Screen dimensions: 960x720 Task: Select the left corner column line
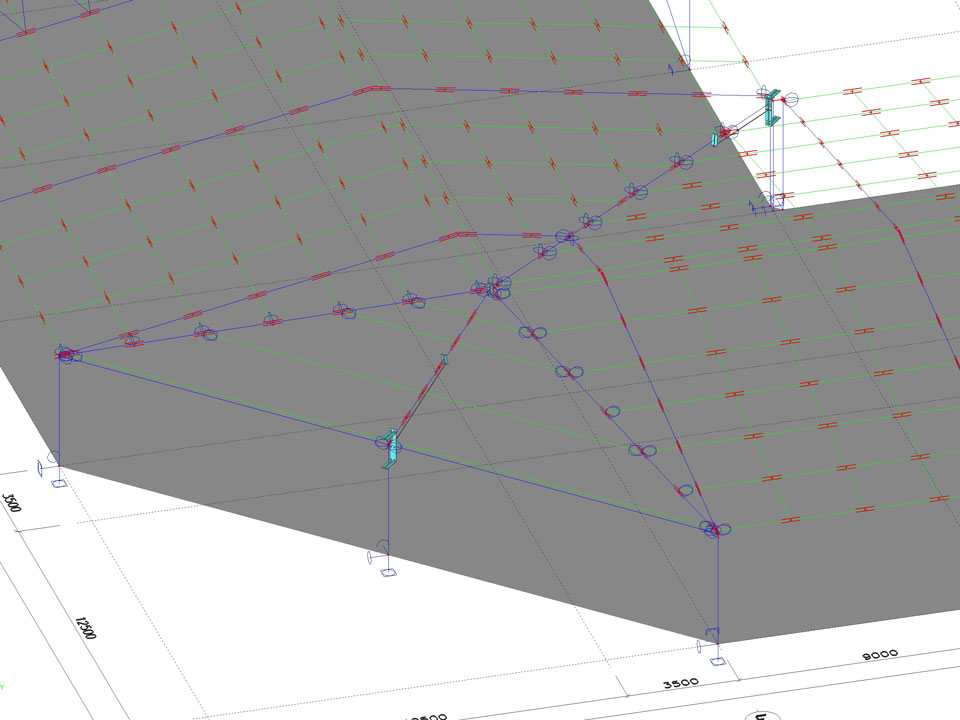[60, 410]
